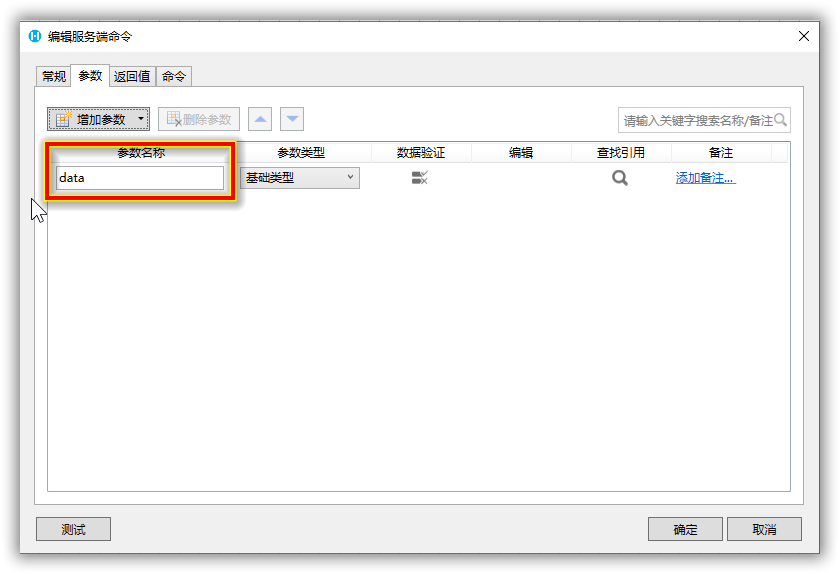Screen dimensions: 840x574
Task: Switch to the 常规 tab
Action: click(54, 77)
